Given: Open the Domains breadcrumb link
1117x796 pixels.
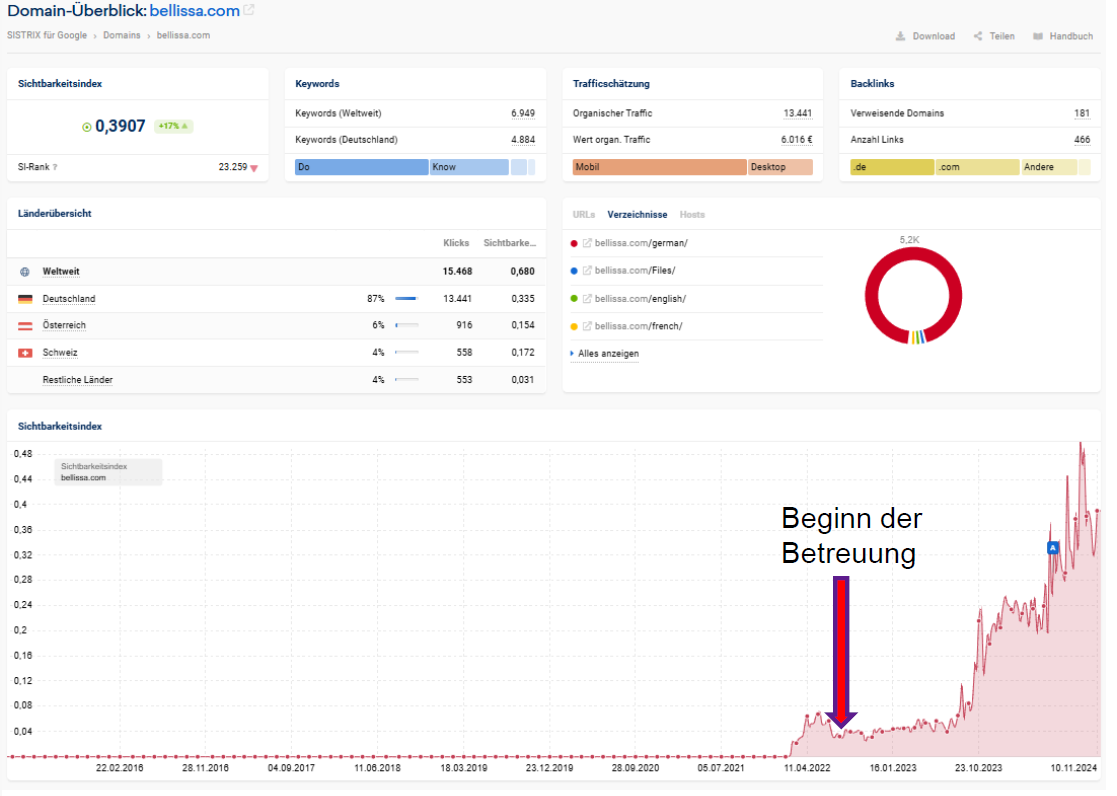Looking at the screenshot, I should point(121,36).
